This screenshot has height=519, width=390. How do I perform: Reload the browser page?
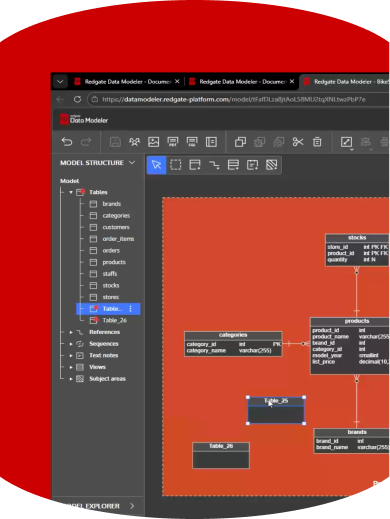click(77, 99)
